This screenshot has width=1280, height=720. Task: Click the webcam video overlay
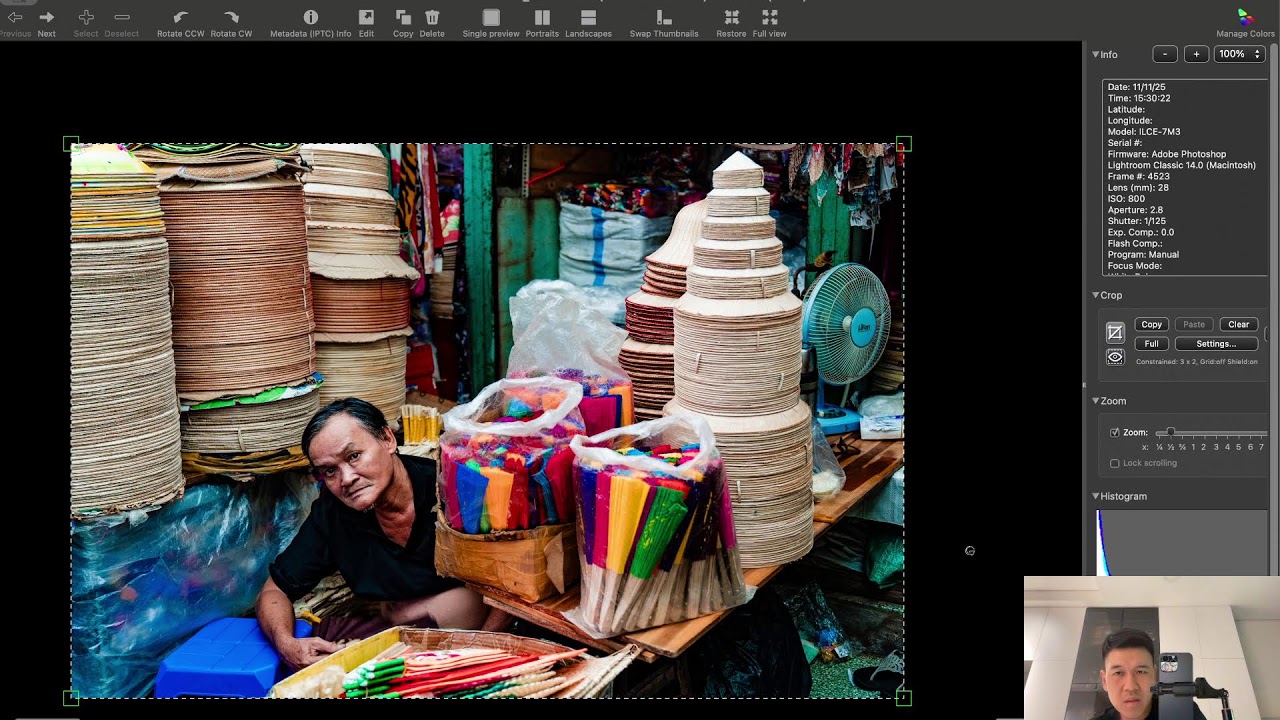(1152, 648)
